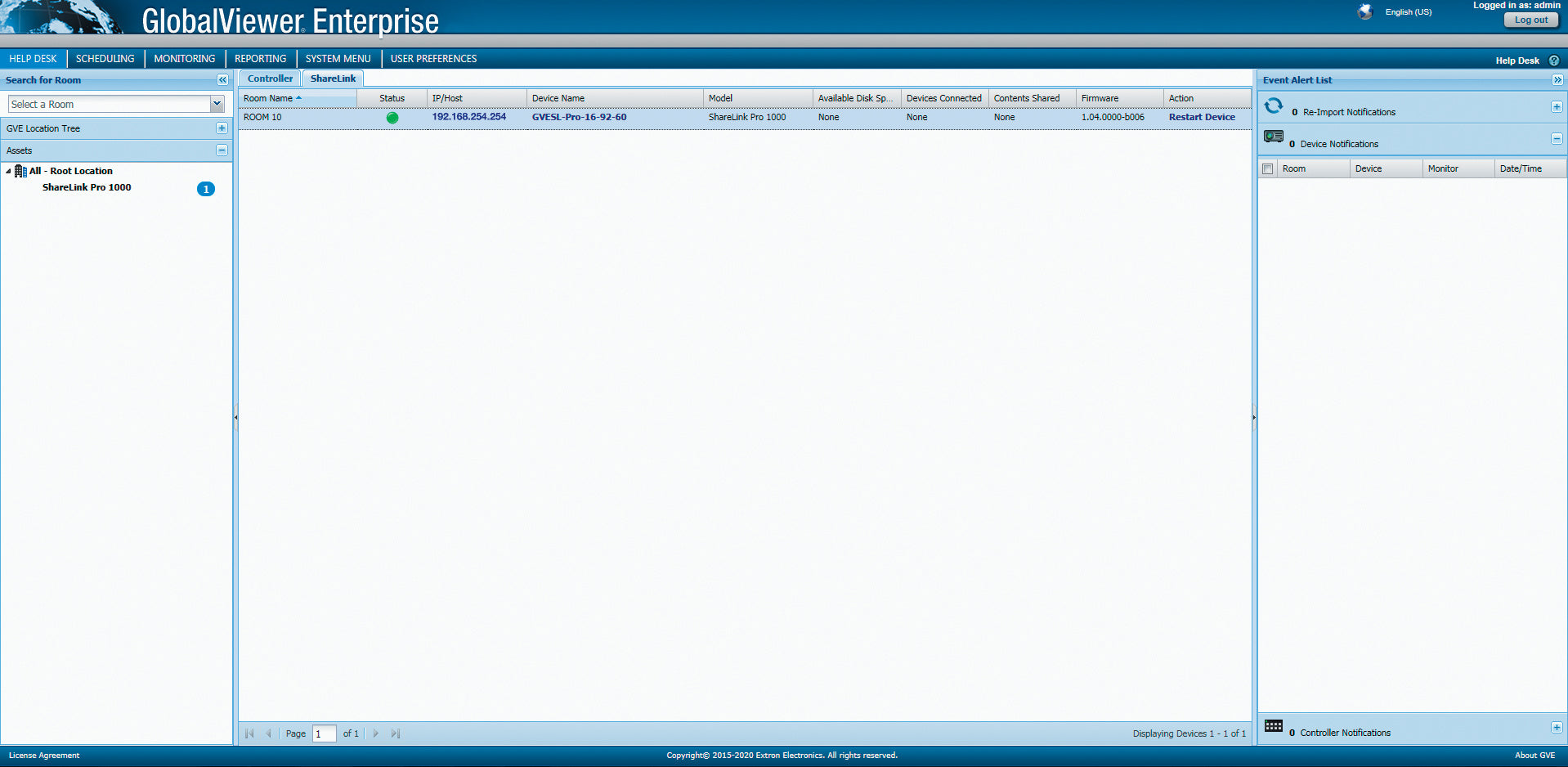Viewport: 1568px width, 767px height.
Task: Expand the Re-Import Notifications section
Action: click(x=1557, y=107)
